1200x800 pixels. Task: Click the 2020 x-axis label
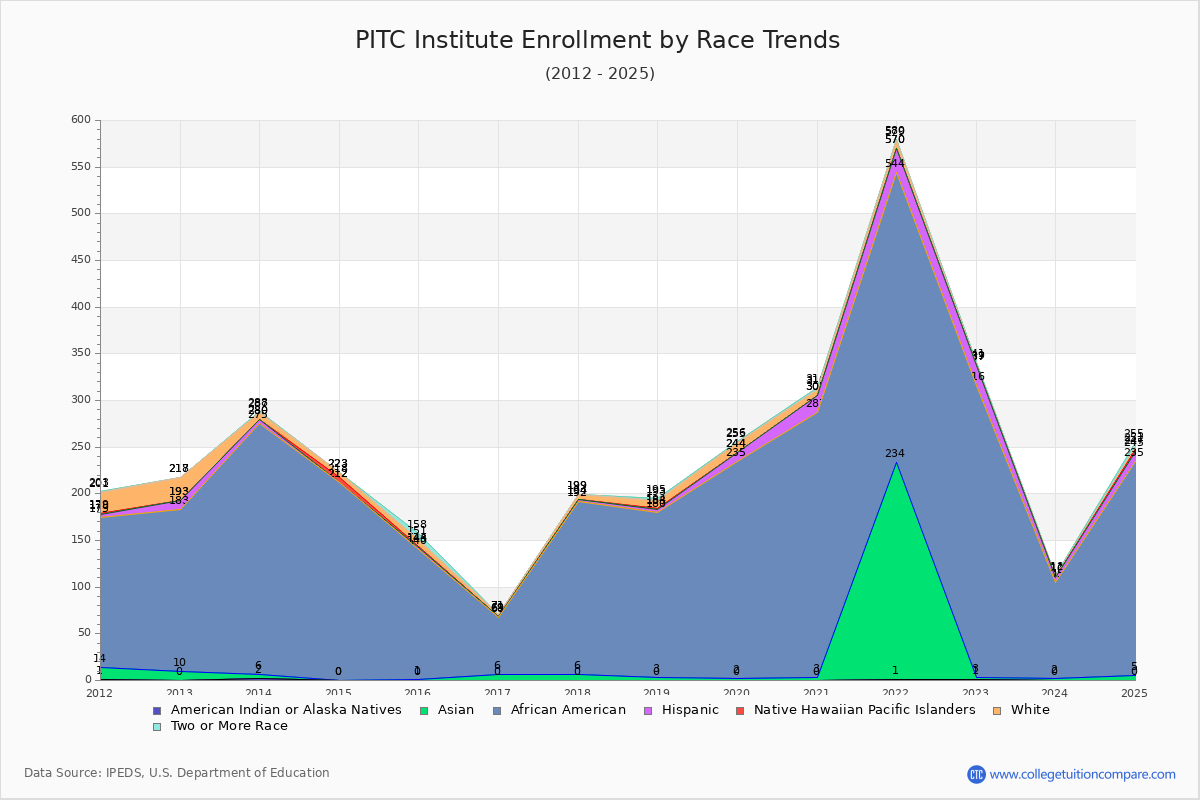pos(737,692)
